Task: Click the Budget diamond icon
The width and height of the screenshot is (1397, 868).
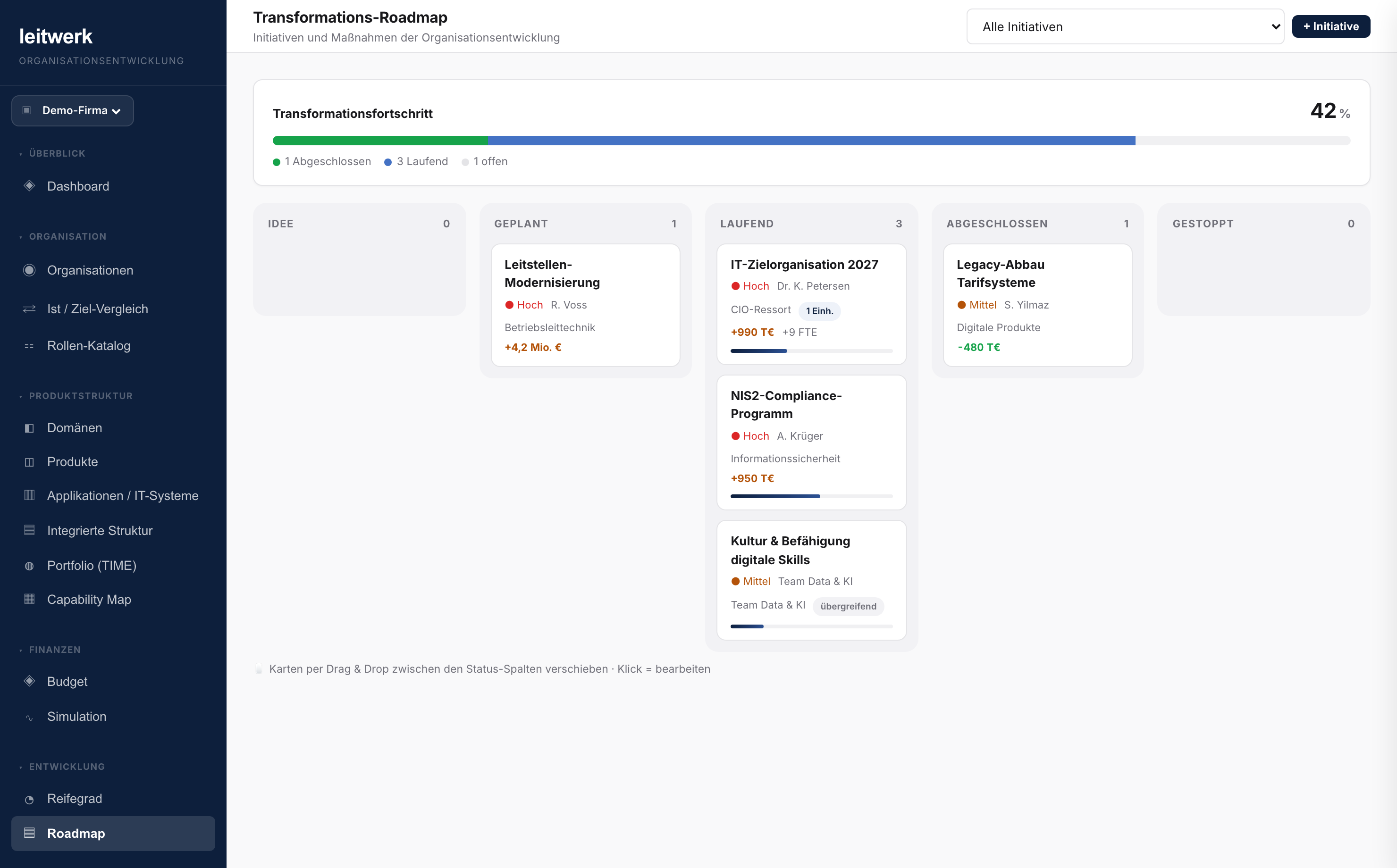Action: pos(29,681)
